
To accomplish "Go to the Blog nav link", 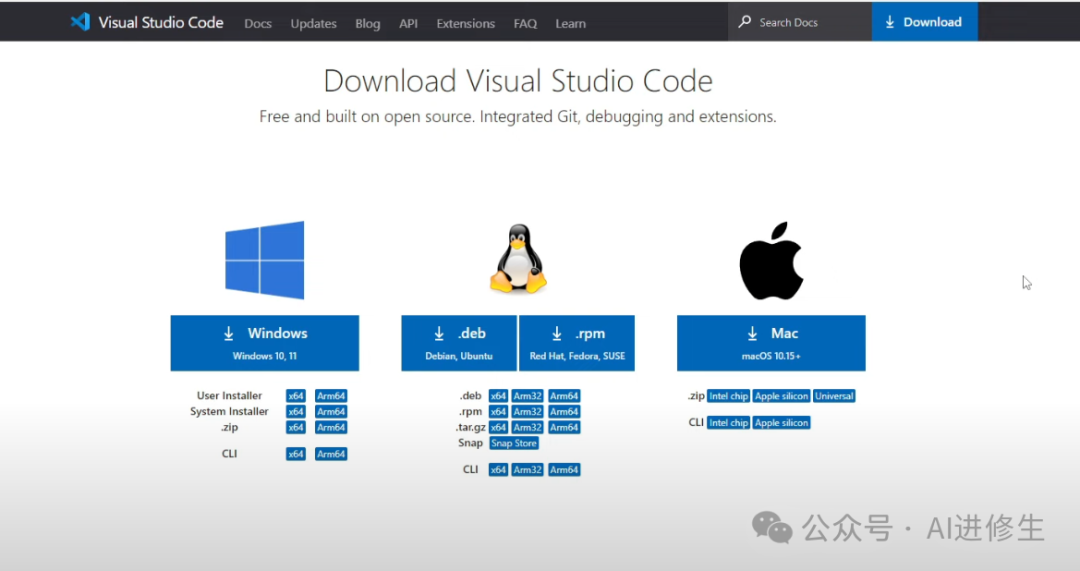I will pos(368,23).
